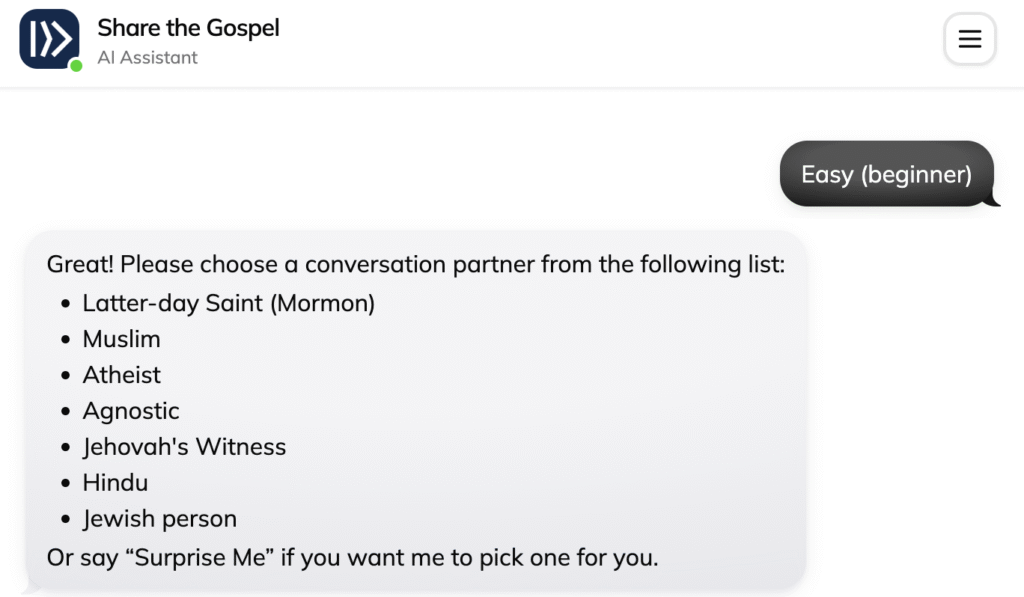Image resolution: width=1024 pixels, height=597 pixels.
Task: Click the bullet point beside Atheist
Action: [66, 376]
